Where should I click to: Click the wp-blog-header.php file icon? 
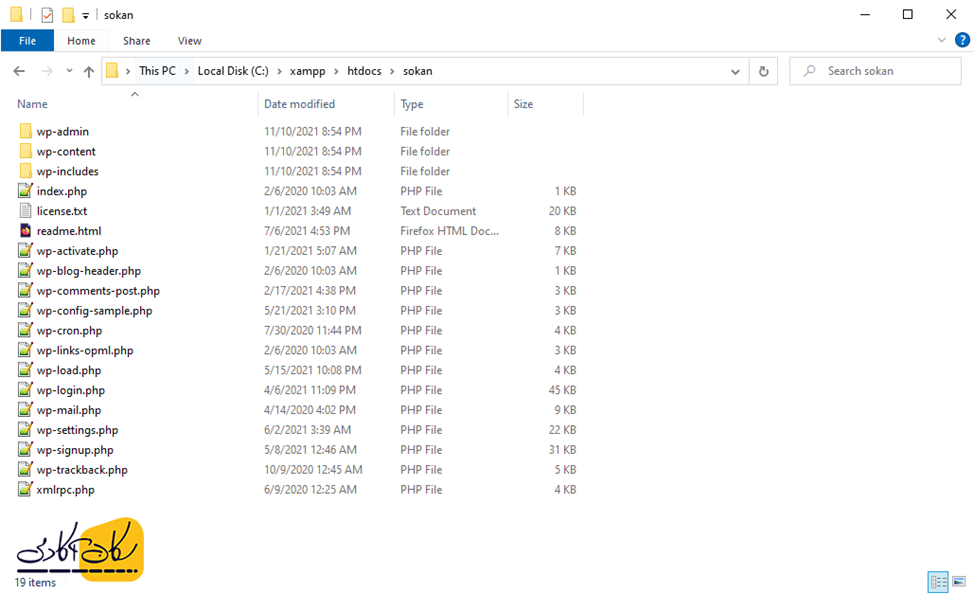point(25,270)
